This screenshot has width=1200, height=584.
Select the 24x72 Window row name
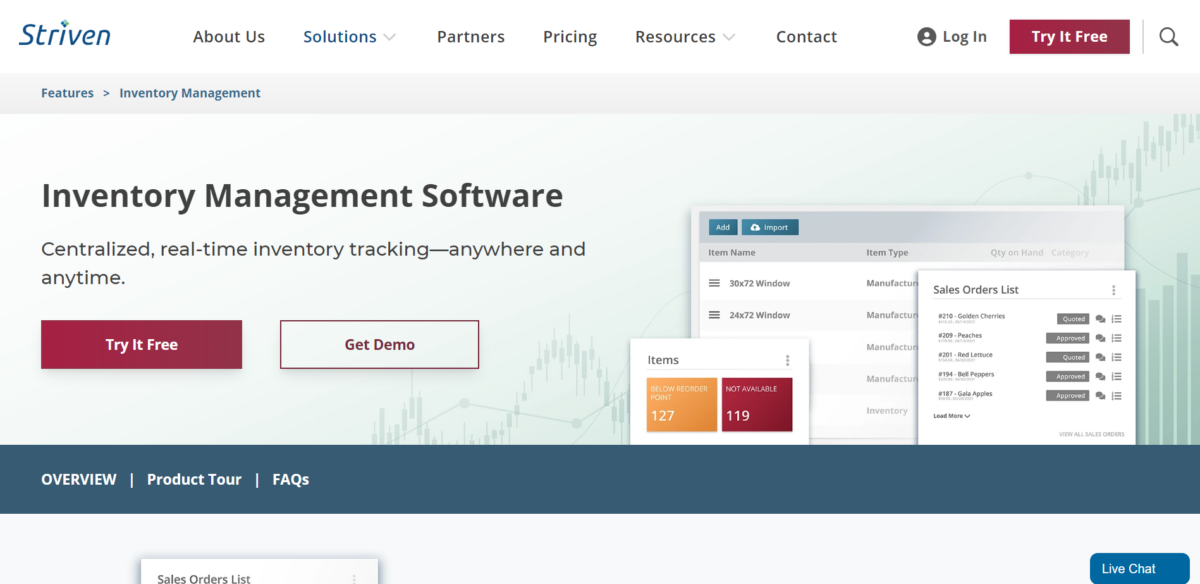coord(759,315)
